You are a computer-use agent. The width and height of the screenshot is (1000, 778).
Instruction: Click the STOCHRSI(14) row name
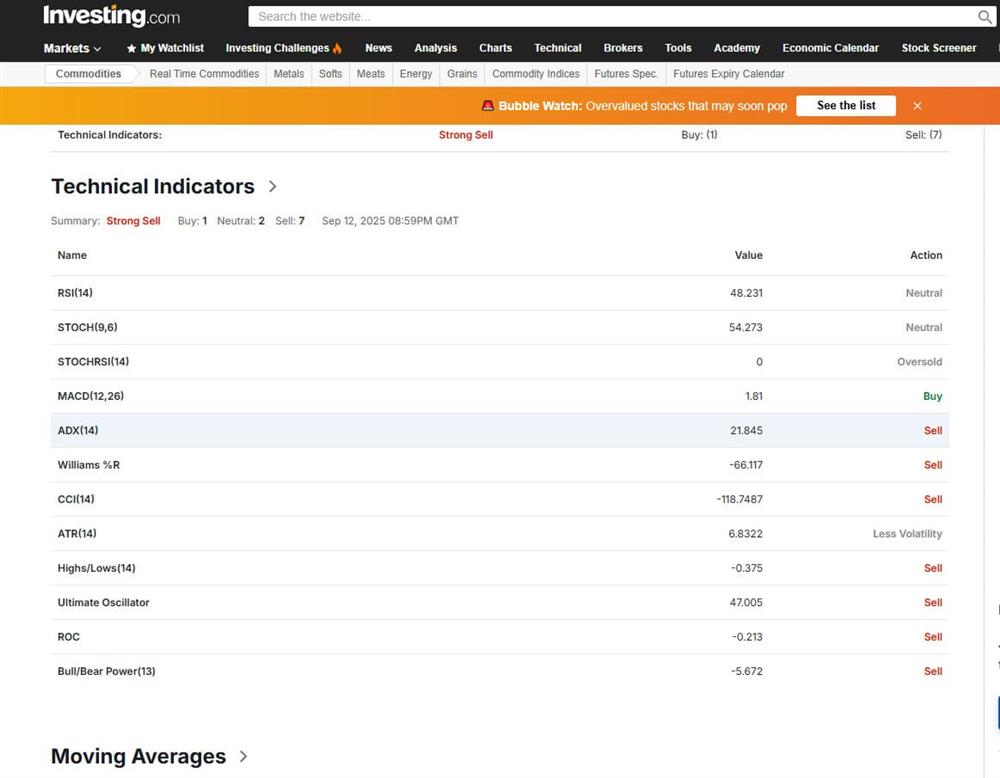coord(93,362)
